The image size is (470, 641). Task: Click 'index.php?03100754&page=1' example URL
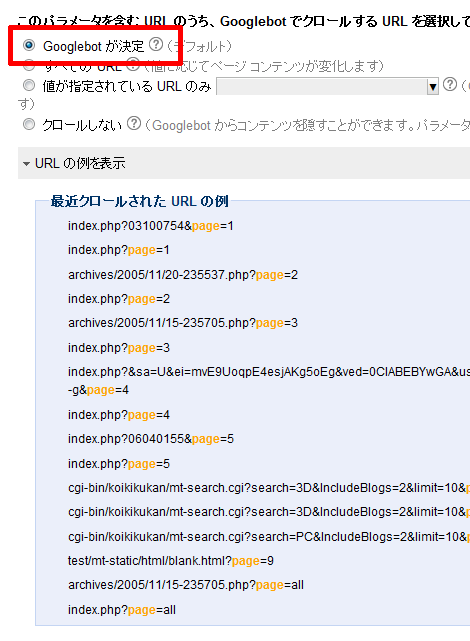150,226
